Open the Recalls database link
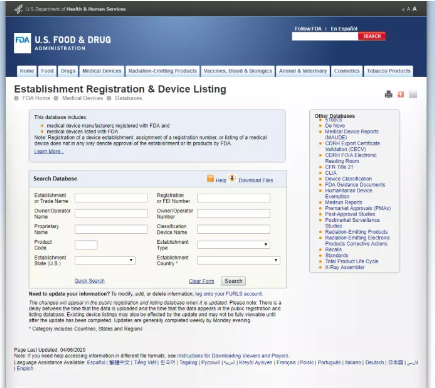 click(333, 249)
